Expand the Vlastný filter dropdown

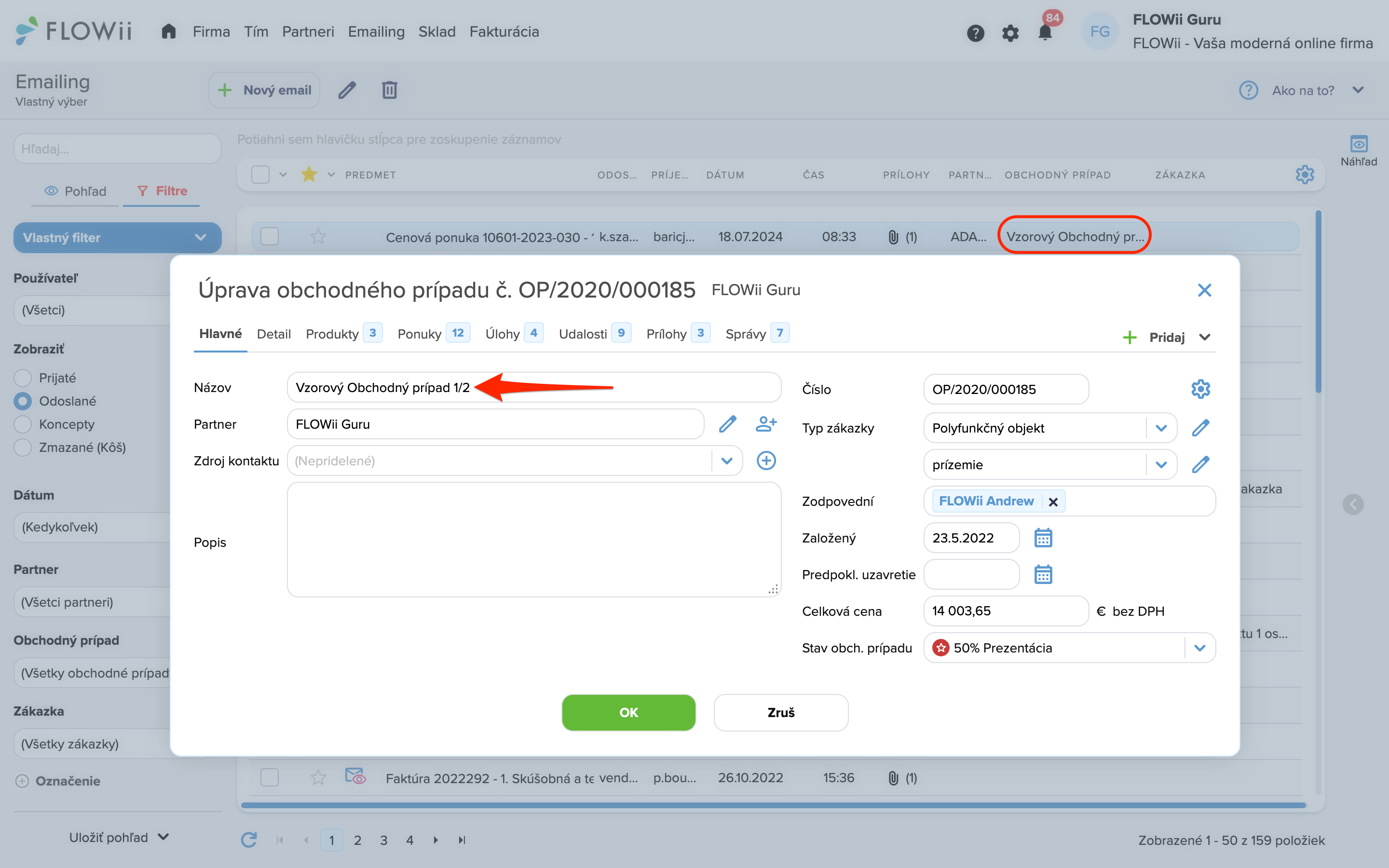(117, 238)
